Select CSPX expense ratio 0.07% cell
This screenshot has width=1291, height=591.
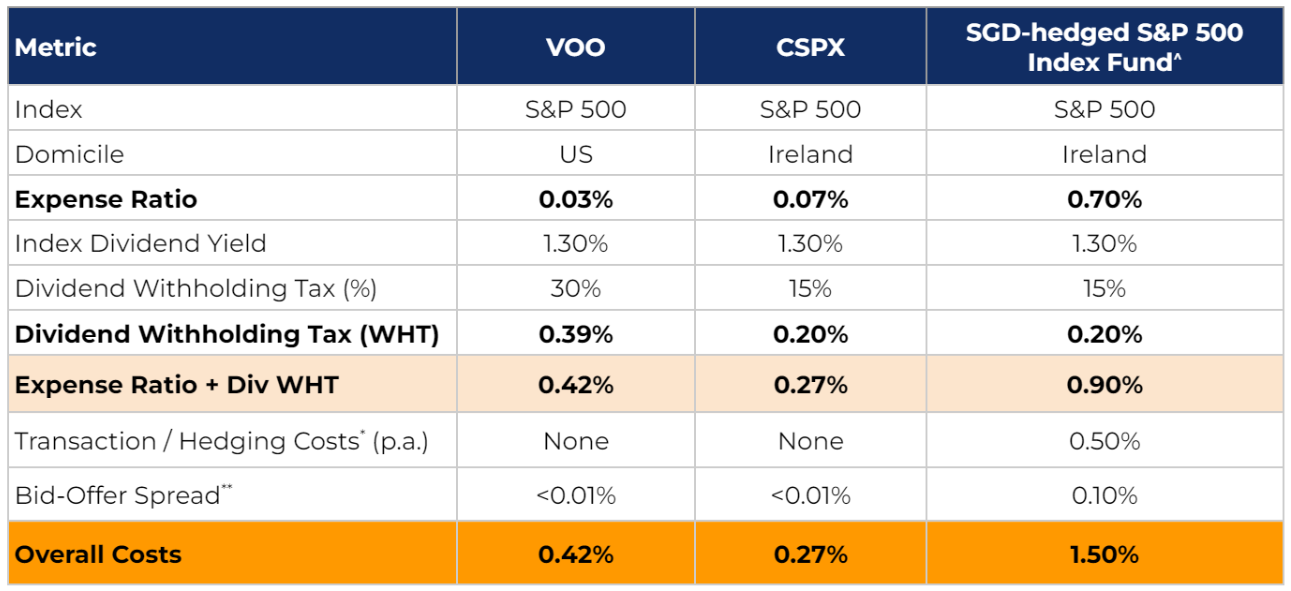[810, 199]
